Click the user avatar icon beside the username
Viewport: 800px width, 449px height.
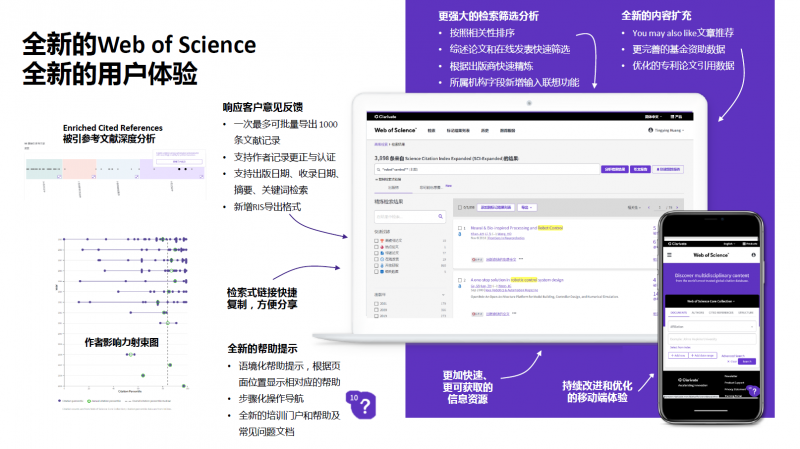[x=651, y=130]
